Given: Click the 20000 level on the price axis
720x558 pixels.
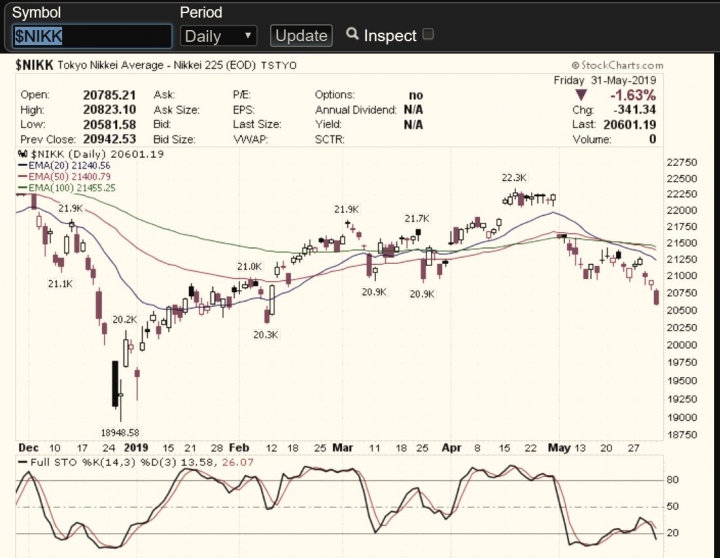Looking at the screenshot, I should coord(681,345).
